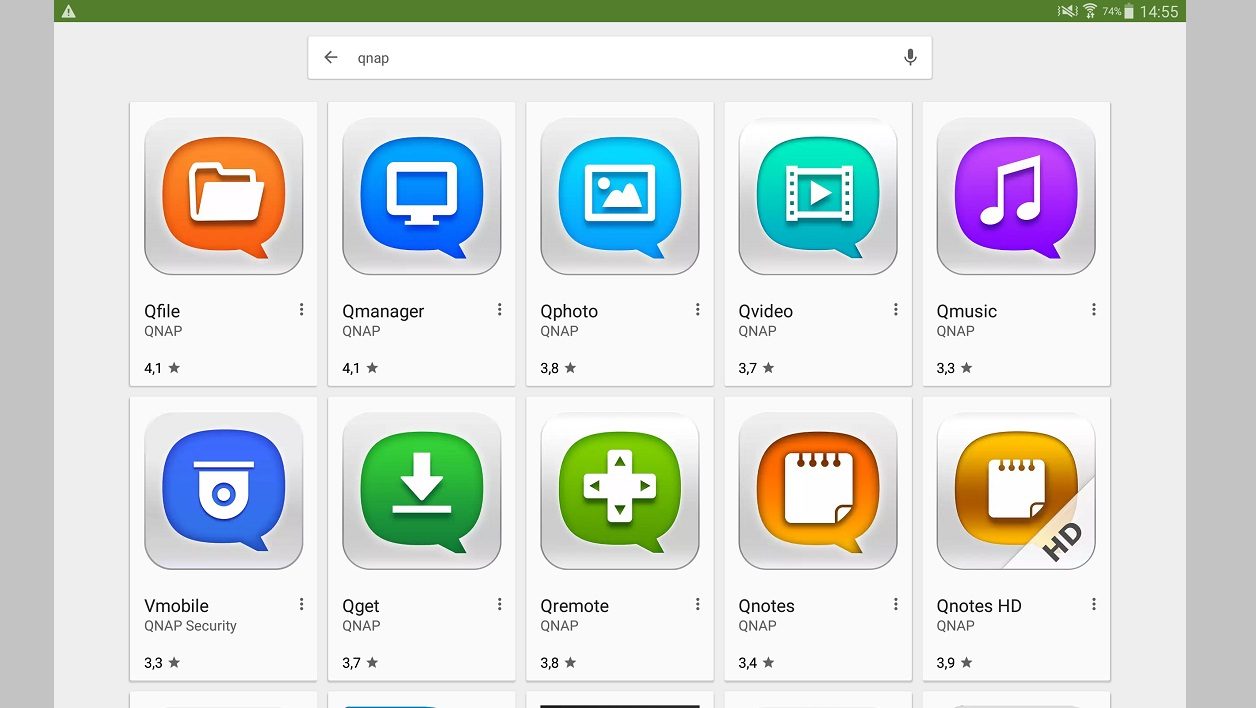Image resolution: width=1256 pixels, height=708 pixels.
Task: Open the Qremote app icon
Action: tap(619, 491)
